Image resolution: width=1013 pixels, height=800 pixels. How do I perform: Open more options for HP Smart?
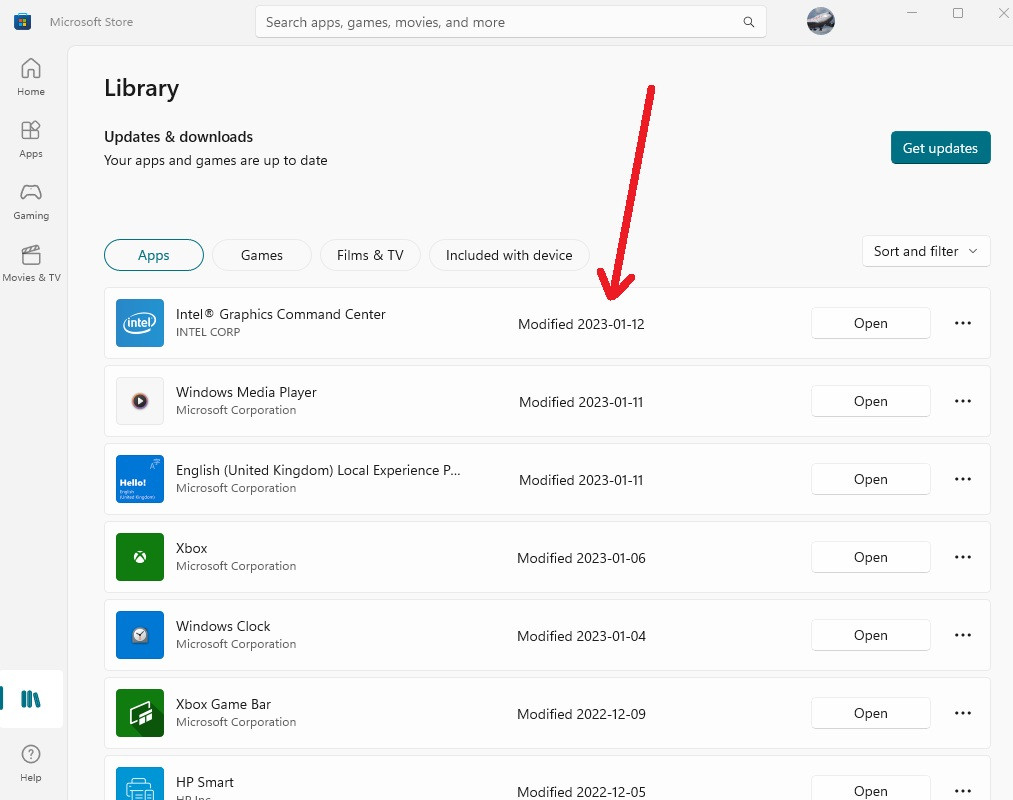coord(963,791)
